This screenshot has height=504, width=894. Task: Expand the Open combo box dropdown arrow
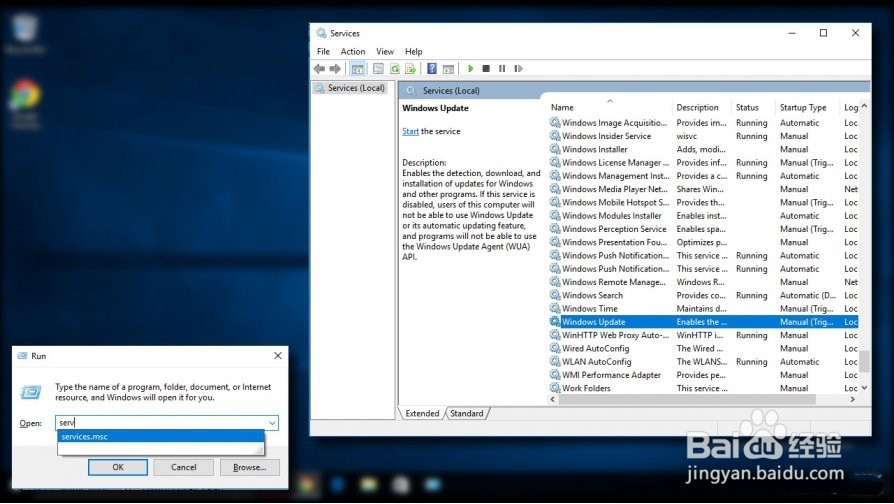click(272, 422)
